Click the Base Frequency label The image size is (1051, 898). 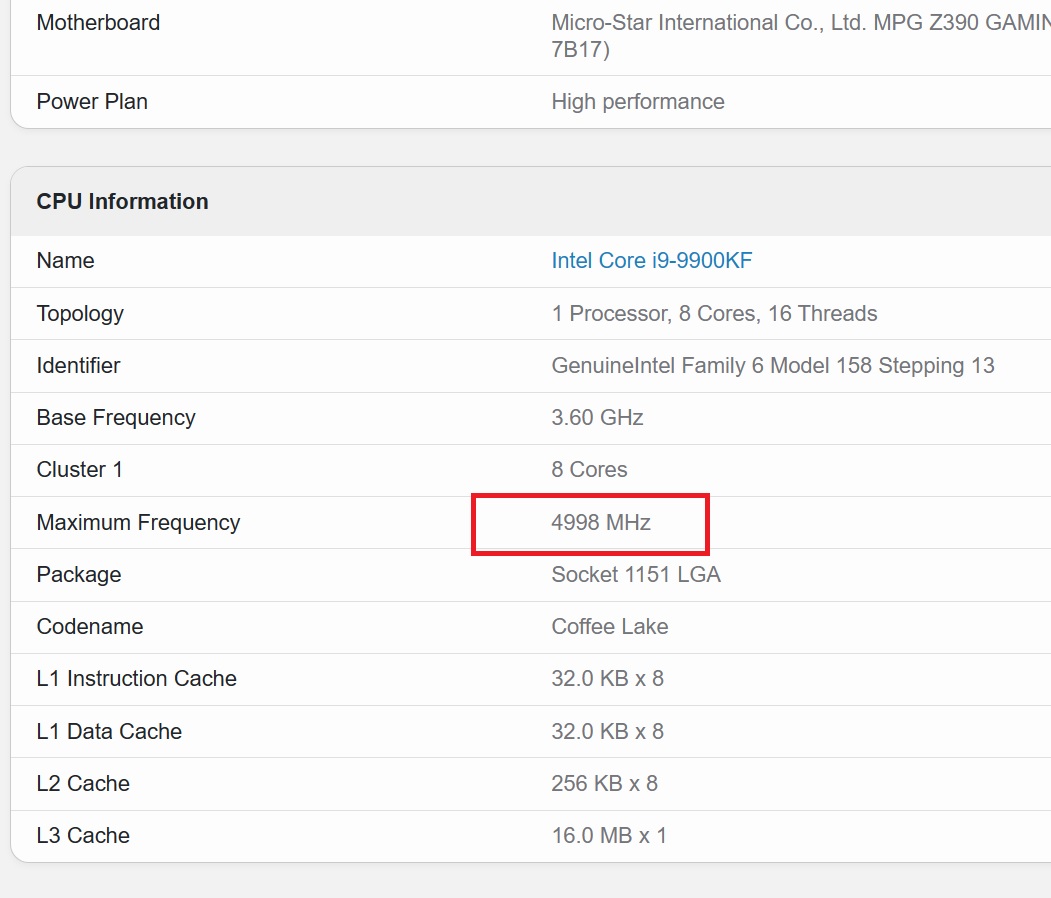116,418
